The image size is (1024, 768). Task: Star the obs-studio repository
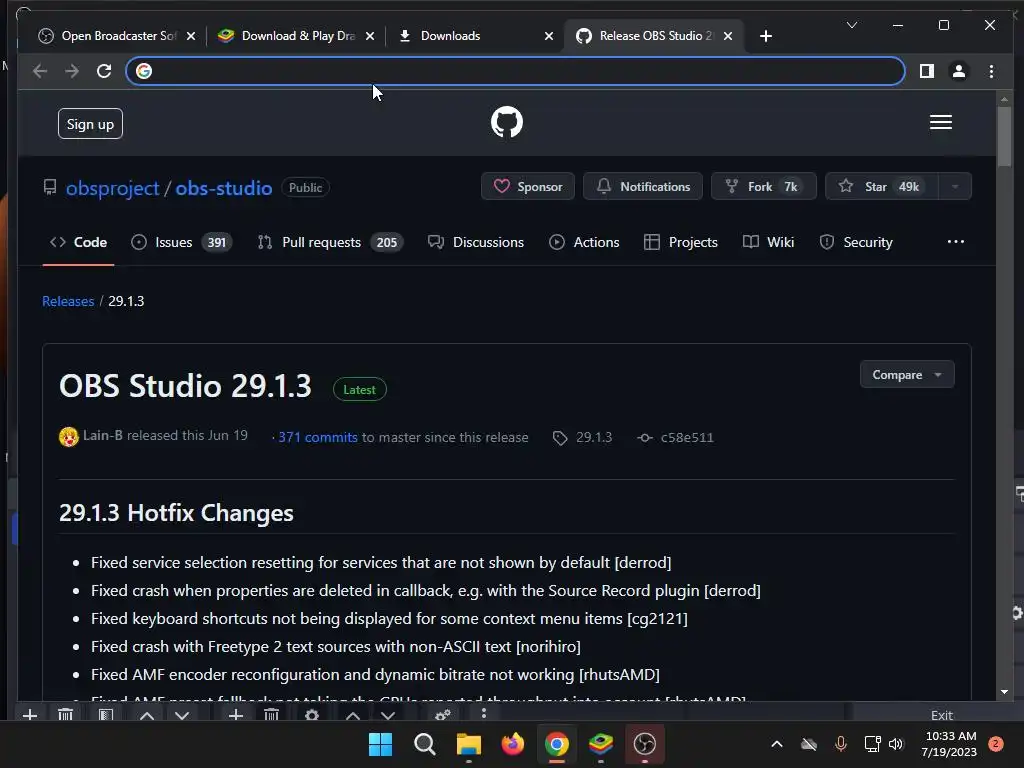click(882, 187)
